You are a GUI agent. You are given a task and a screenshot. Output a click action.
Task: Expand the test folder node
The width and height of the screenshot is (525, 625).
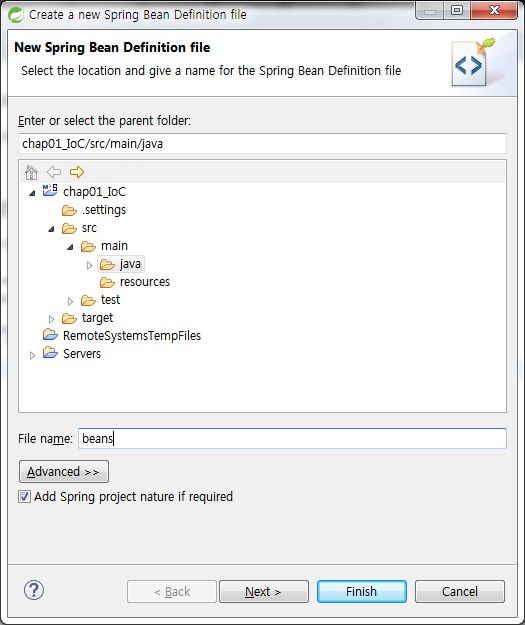click(71, 301)
